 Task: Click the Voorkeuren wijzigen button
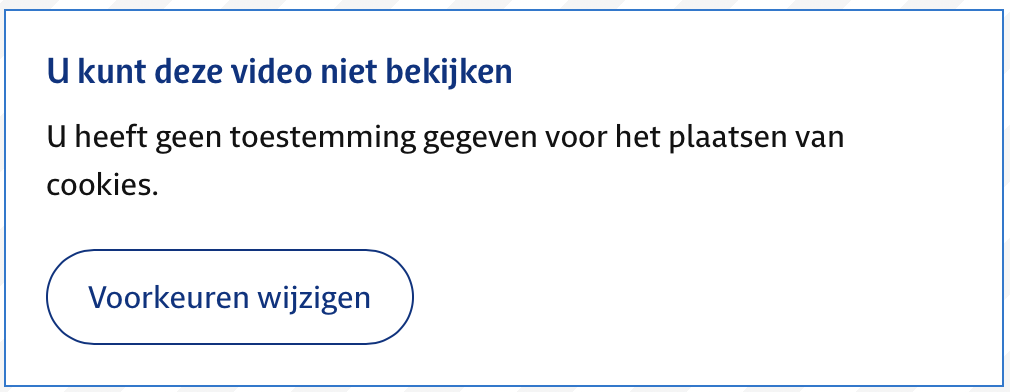point(230,297)
